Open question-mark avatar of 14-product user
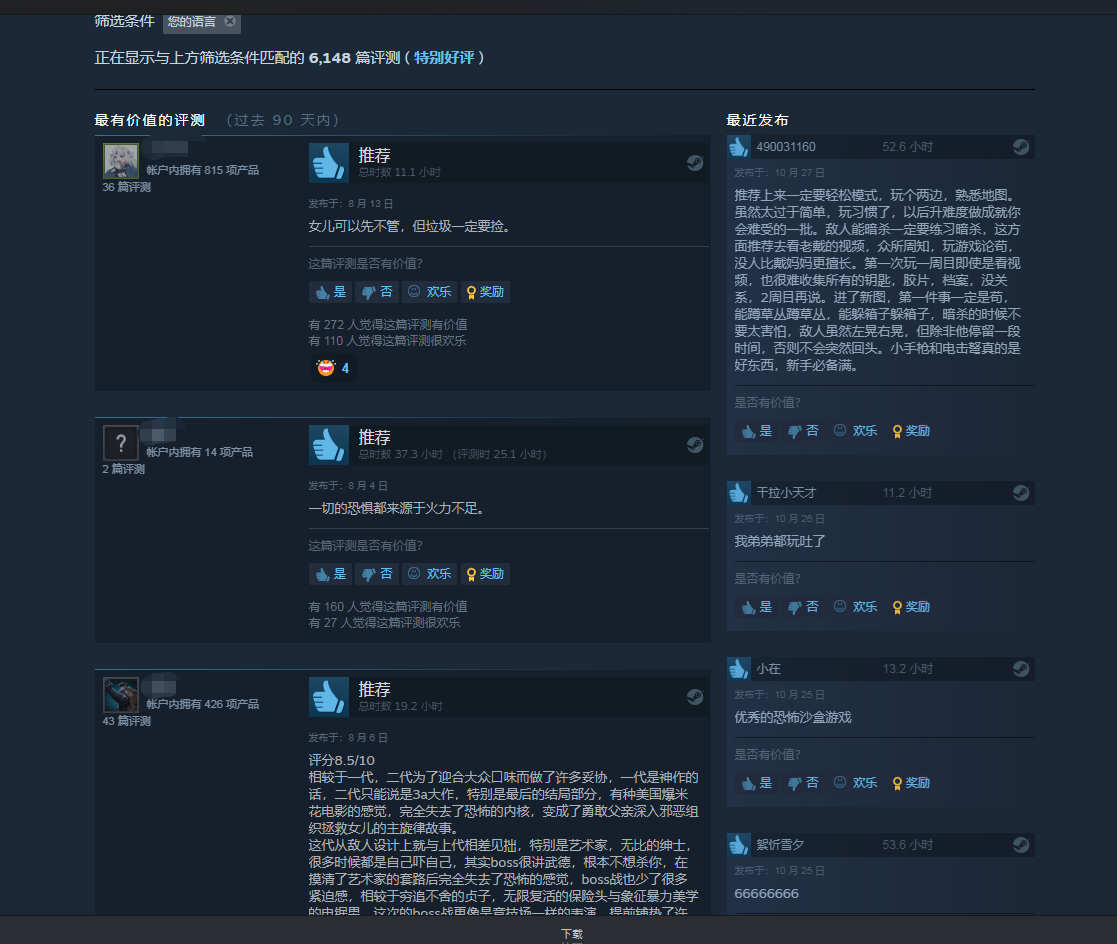This screenshot has width=1117, height=944. point(120,442)
